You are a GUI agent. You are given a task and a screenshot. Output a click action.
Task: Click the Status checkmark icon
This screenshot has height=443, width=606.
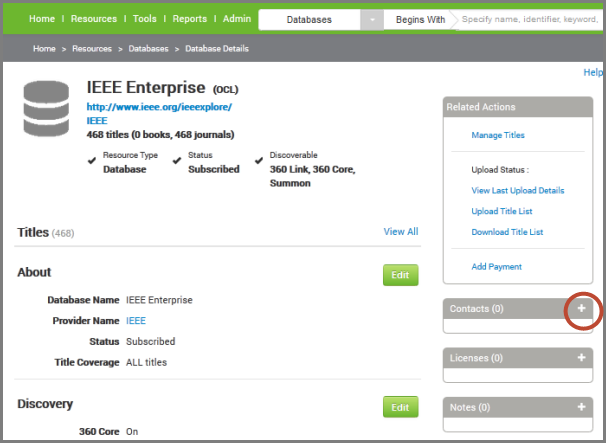pos(177,160)
